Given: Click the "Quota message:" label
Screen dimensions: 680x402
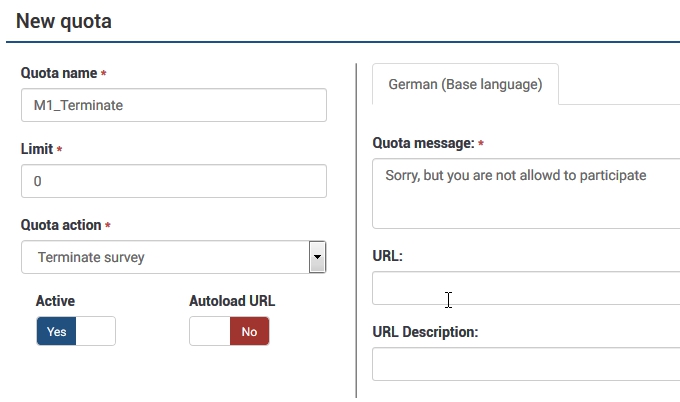Looking at the screenshot, I should click(423, 143).
